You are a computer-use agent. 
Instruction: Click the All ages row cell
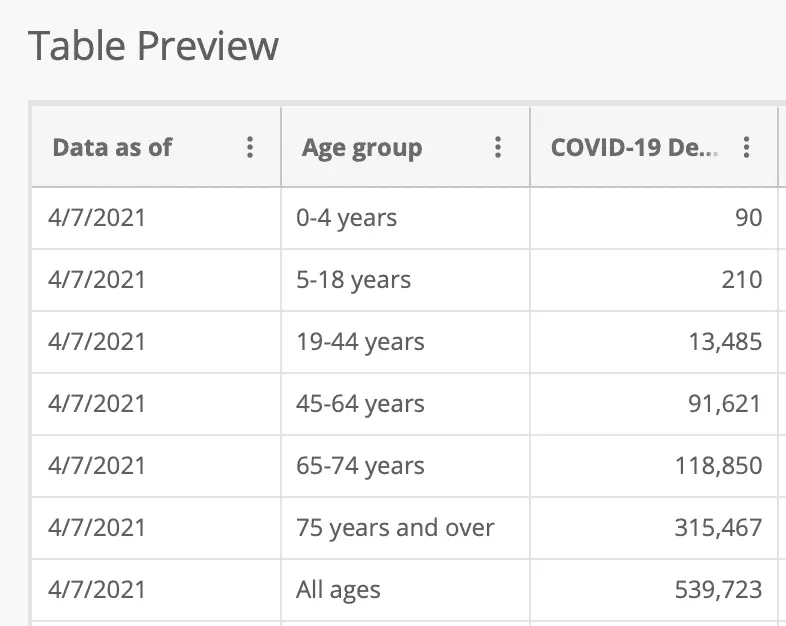point(338,590)
